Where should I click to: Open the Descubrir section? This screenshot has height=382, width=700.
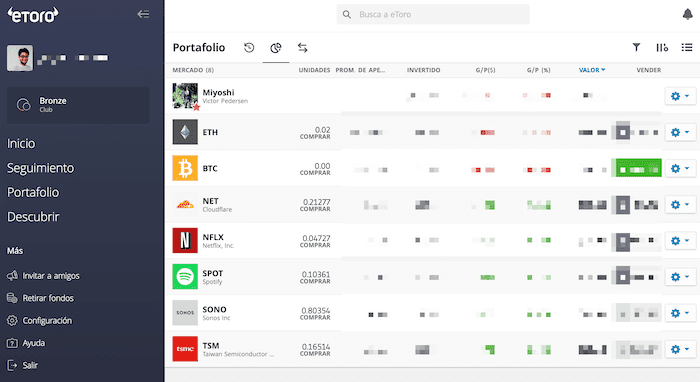coord(33,217)
